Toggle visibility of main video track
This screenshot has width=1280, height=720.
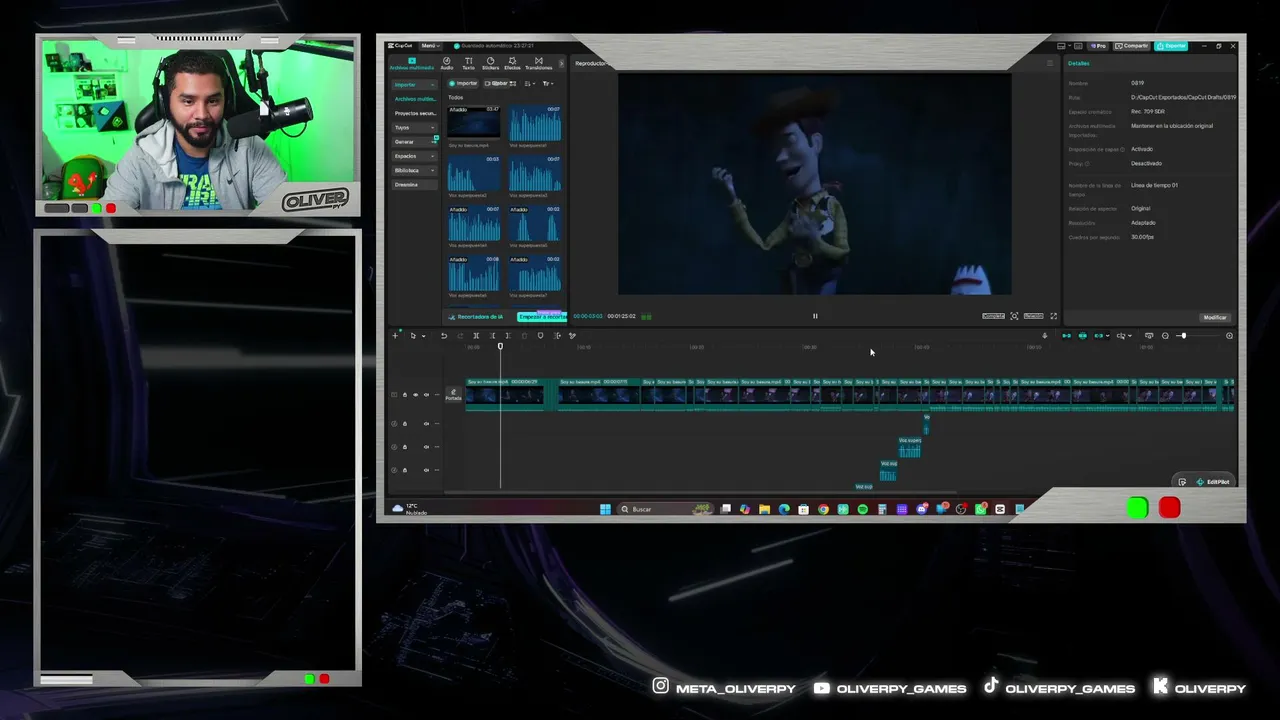click(415, 395)
